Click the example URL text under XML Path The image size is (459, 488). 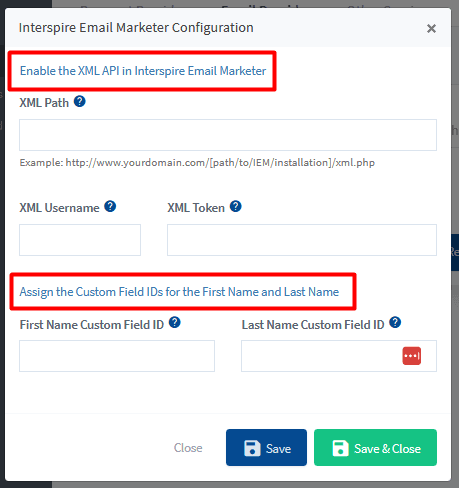coord(197,163)
